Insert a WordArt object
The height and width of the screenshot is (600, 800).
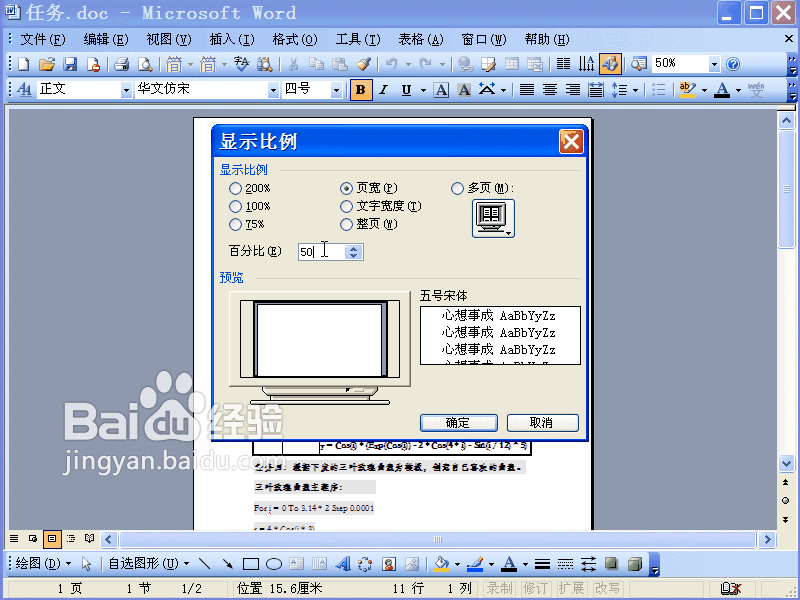pyautogui.click(x=344, y=562)
